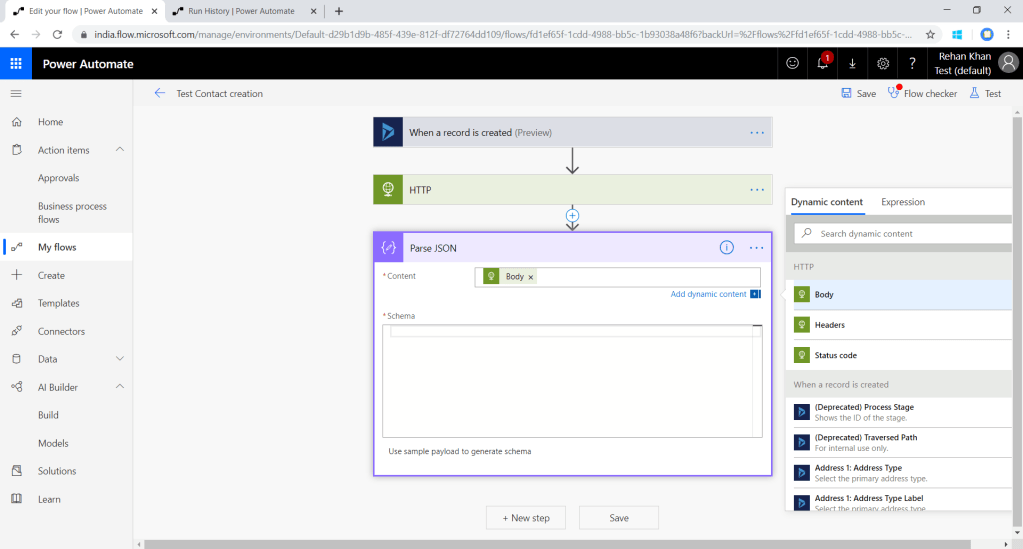Viewport: 1023px width, 549px height.
Task: Open the settings gear icon
Action: (883, 63)
